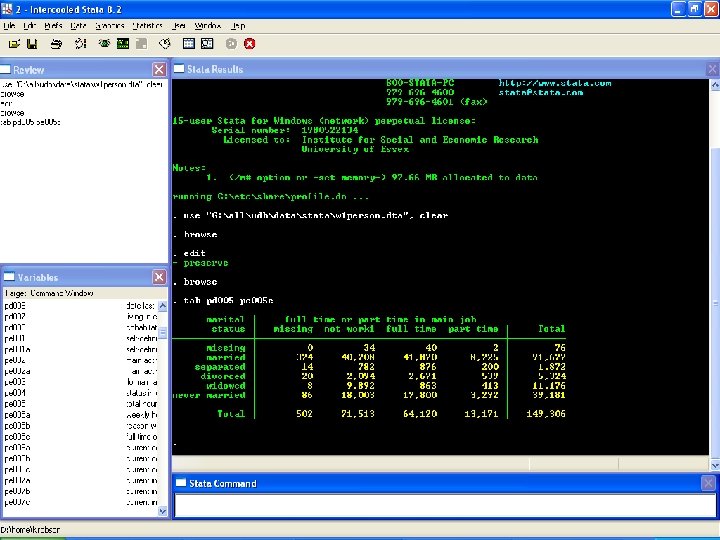This screenshot has height=540, width=720.
Task: Click the red Break toolbar icon
Action: pos(249,44)
